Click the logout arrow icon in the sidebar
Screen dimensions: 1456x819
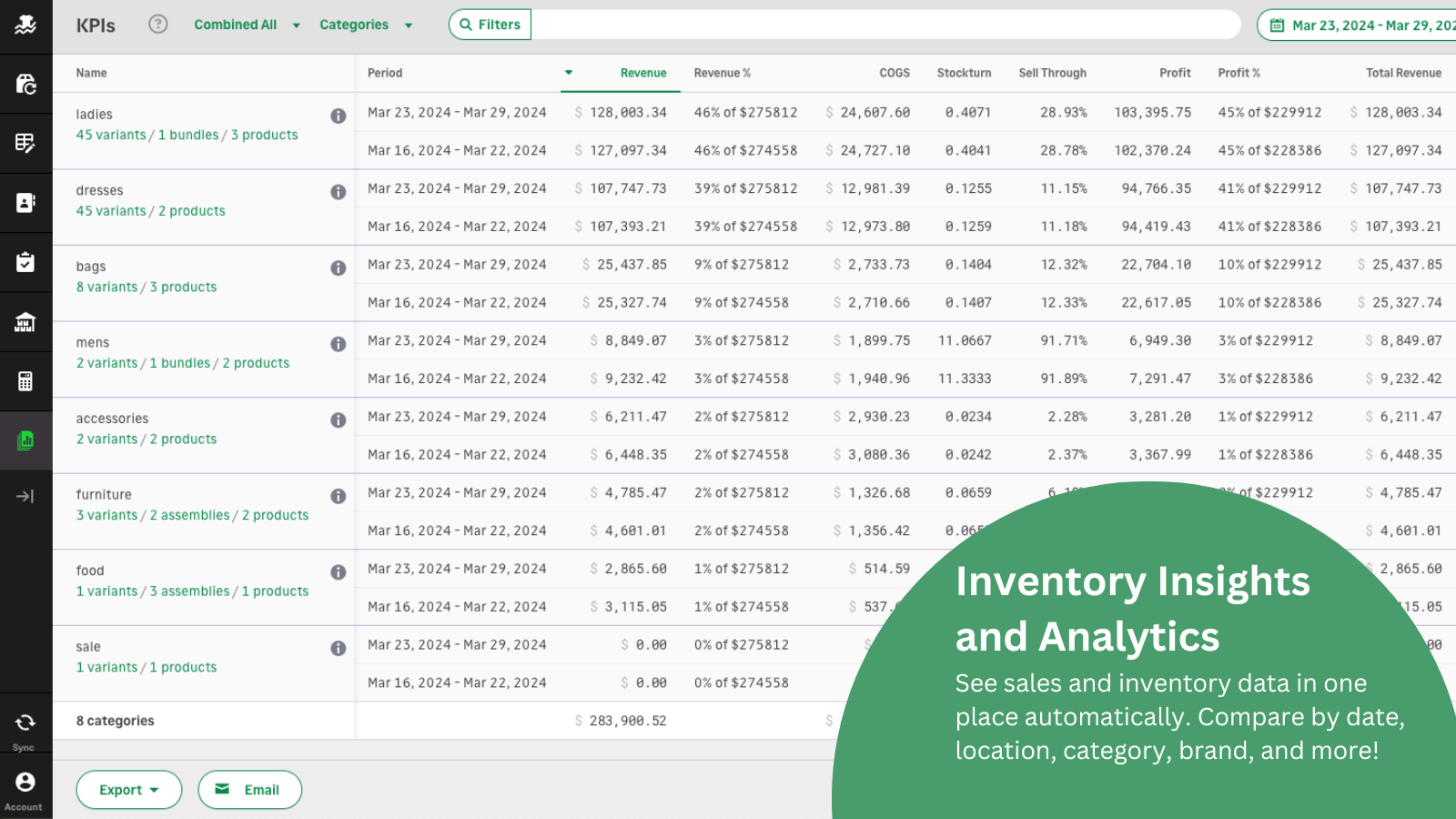[25, 497]
